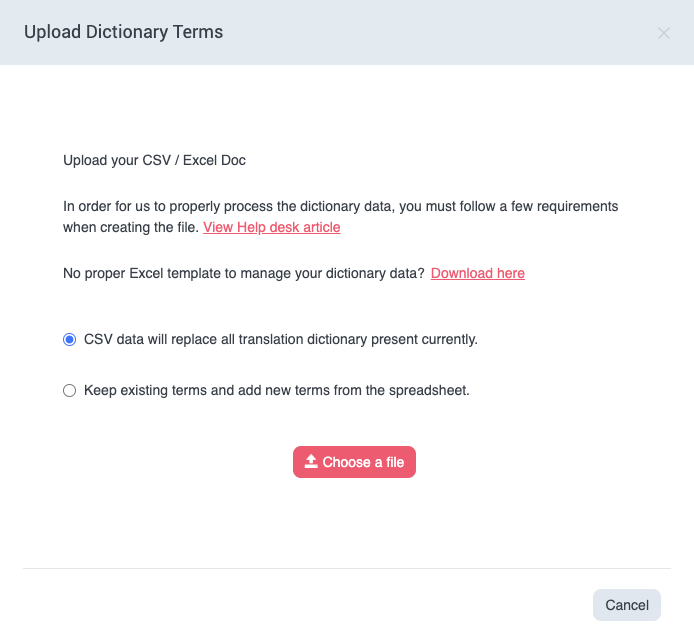Click the upload arrow icon

tap(311, 462)
